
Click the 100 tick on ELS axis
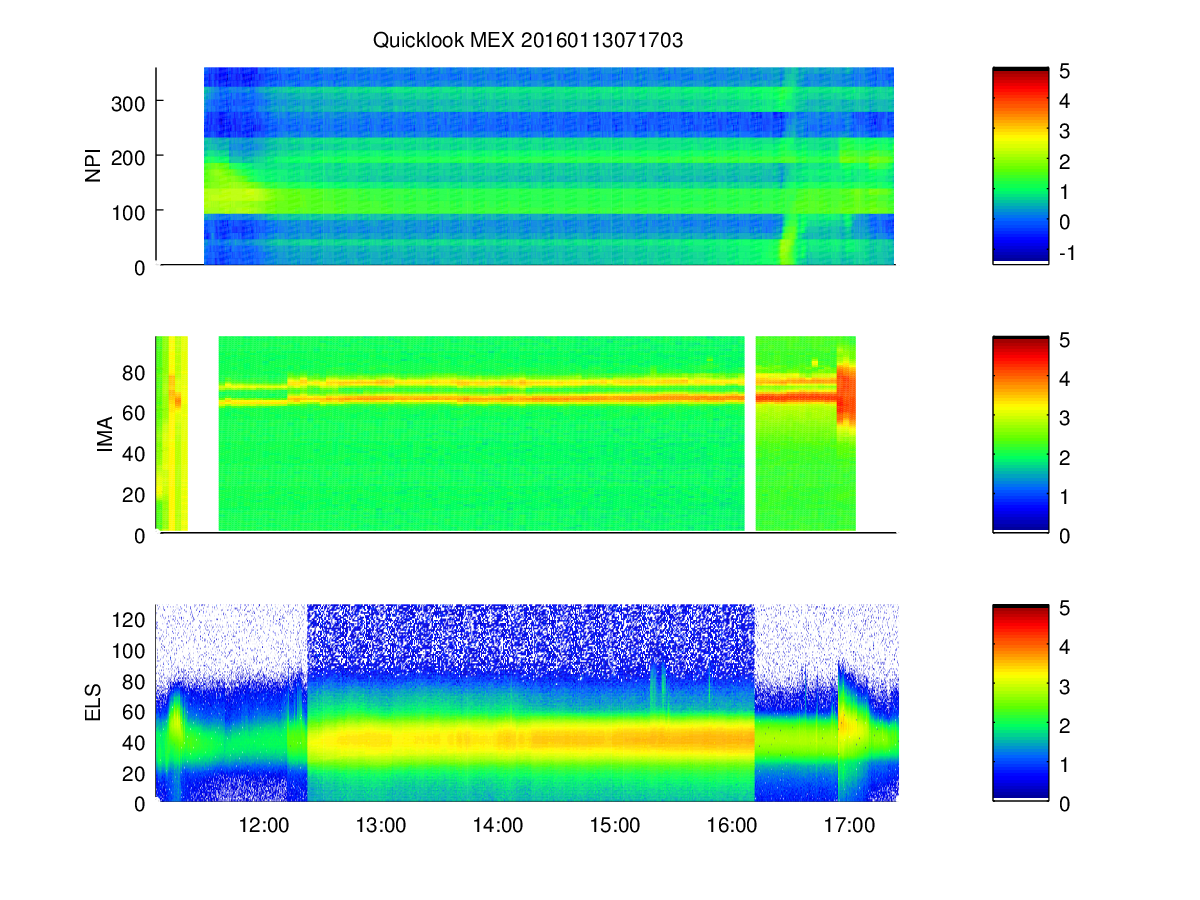(x=131, y=651)
